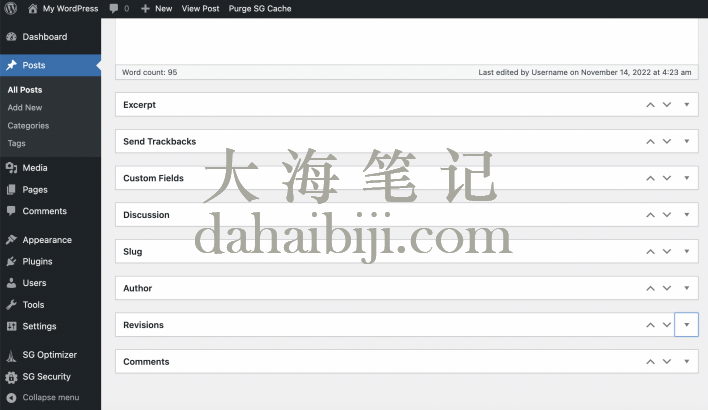Toggle the Discussion panel triangle

click(686, 215)
